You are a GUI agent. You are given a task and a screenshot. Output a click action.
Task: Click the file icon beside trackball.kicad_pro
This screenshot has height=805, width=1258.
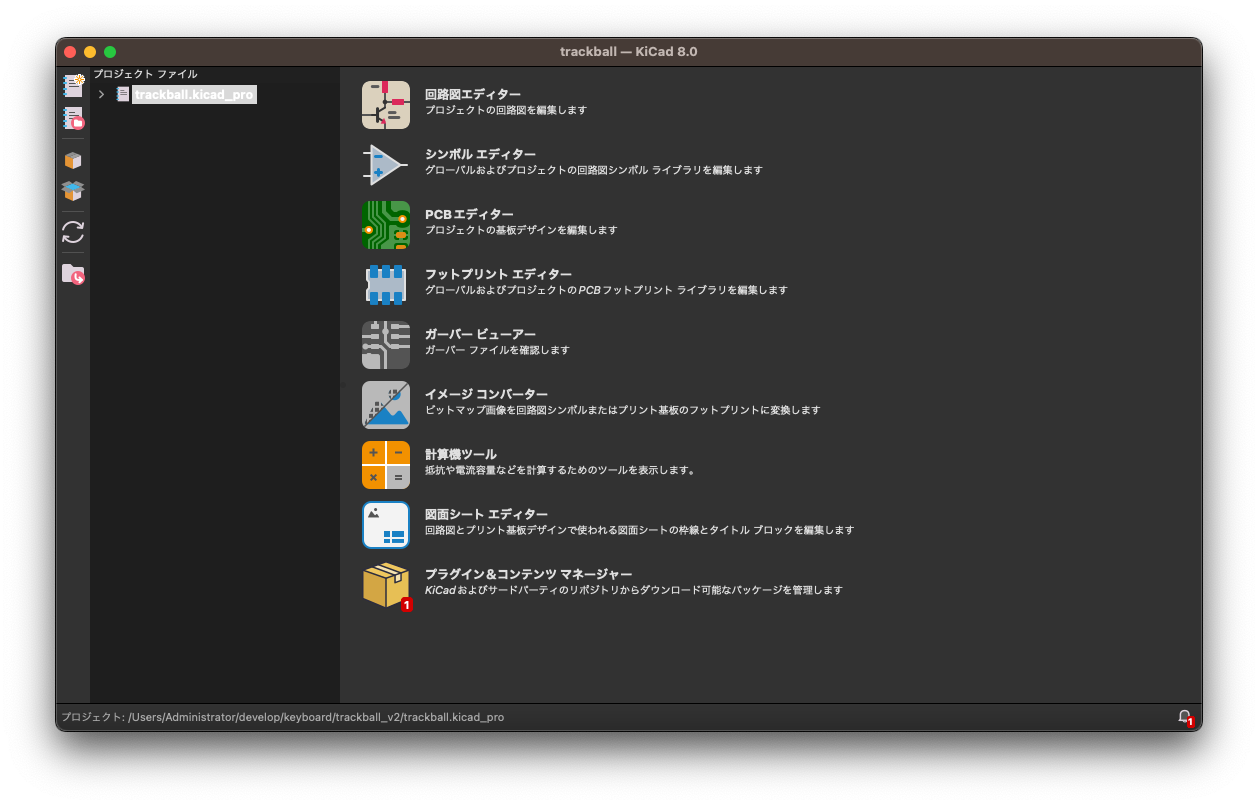tap(123, 94)
